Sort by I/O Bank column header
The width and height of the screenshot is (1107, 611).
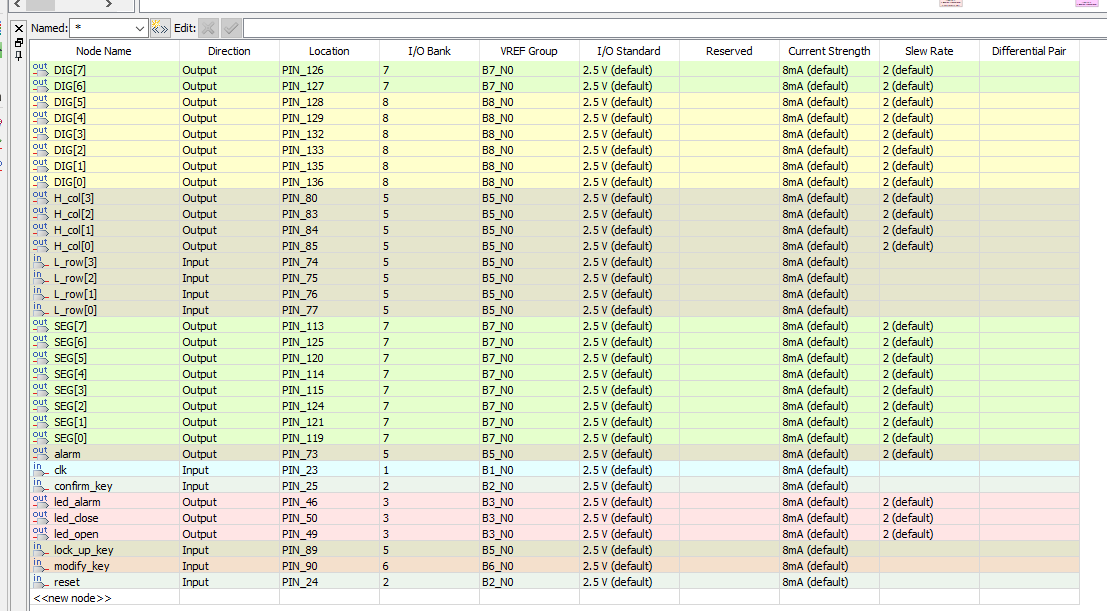429,51
